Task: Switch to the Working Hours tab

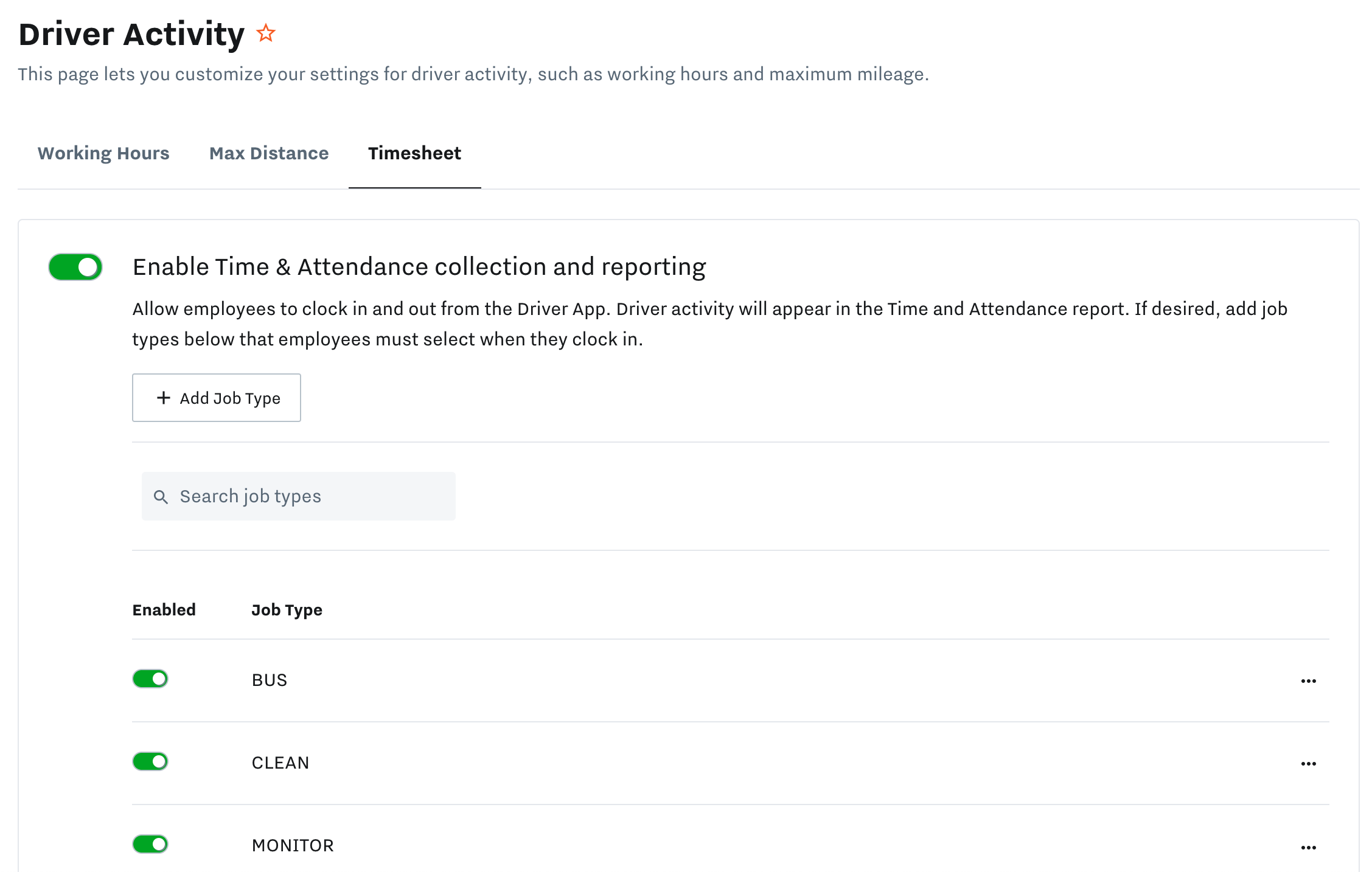Action: (x=103, y=153)
